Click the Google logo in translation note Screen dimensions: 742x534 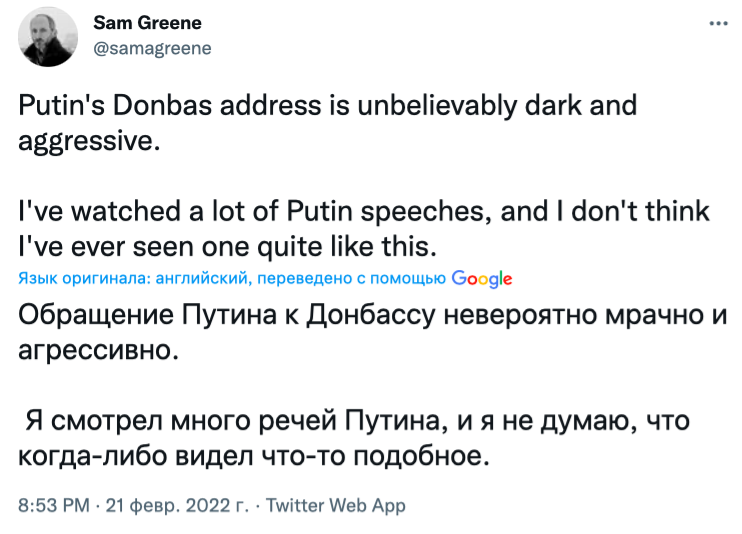[x=482, y=278]
